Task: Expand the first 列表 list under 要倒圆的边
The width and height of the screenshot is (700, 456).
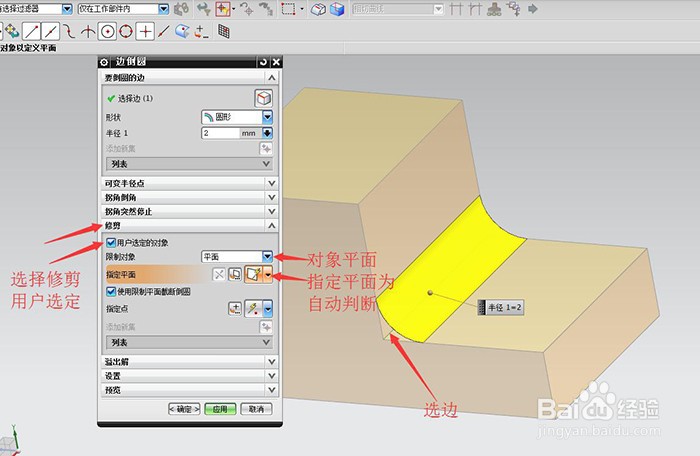Action: (189, 164)
